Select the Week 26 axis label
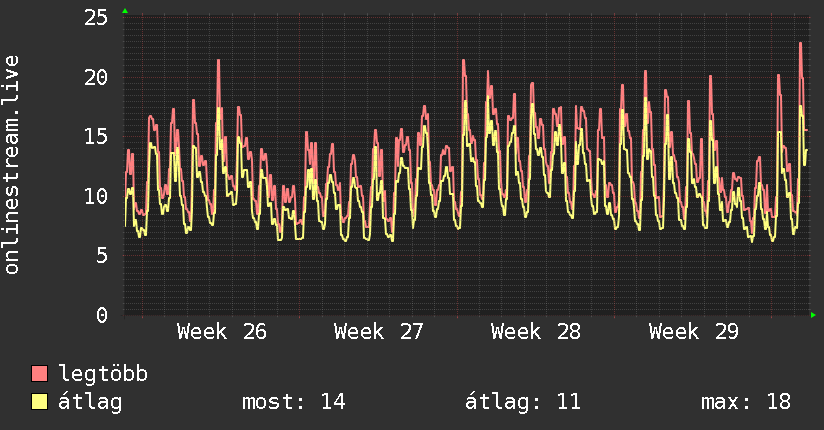824x430 pixels. pos(222,332)
